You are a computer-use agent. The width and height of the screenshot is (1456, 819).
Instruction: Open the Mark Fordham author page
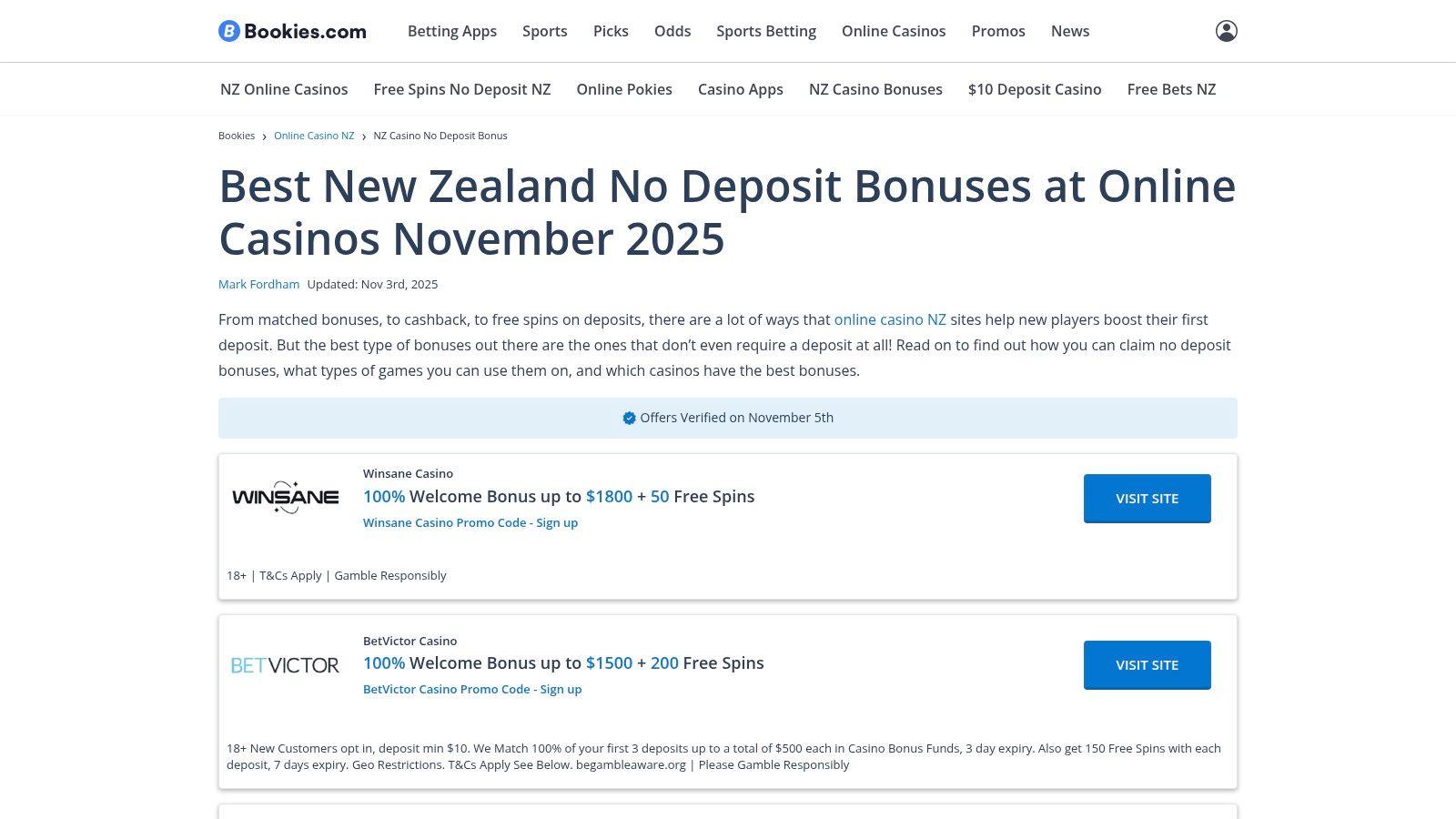tap(258, 284)
